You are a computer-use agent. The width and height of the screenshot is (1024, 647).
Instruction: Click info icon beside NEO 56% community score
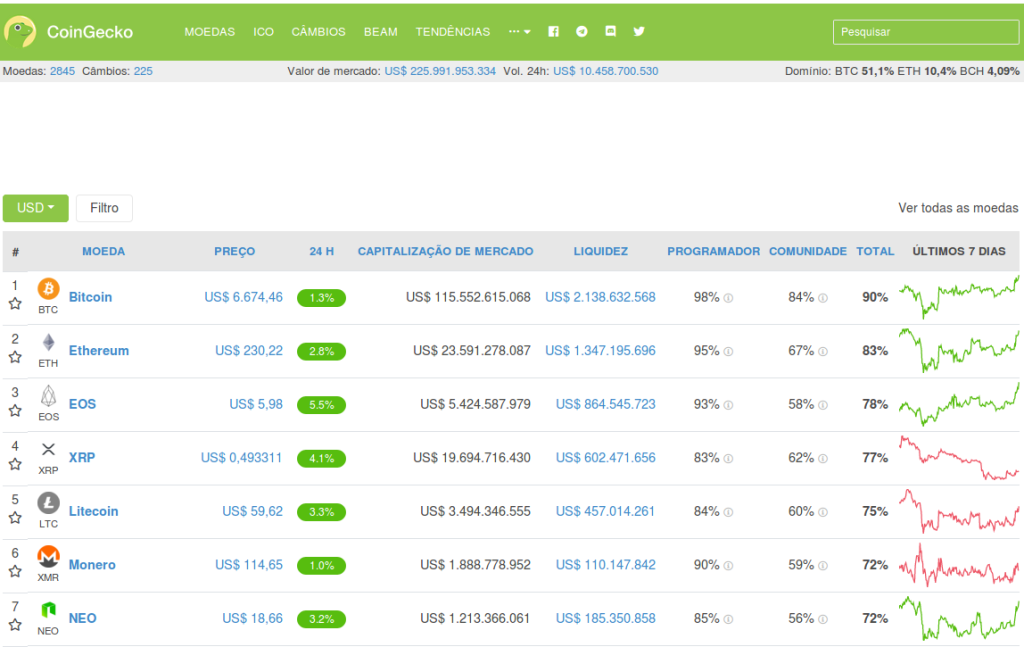click(823, 619)
